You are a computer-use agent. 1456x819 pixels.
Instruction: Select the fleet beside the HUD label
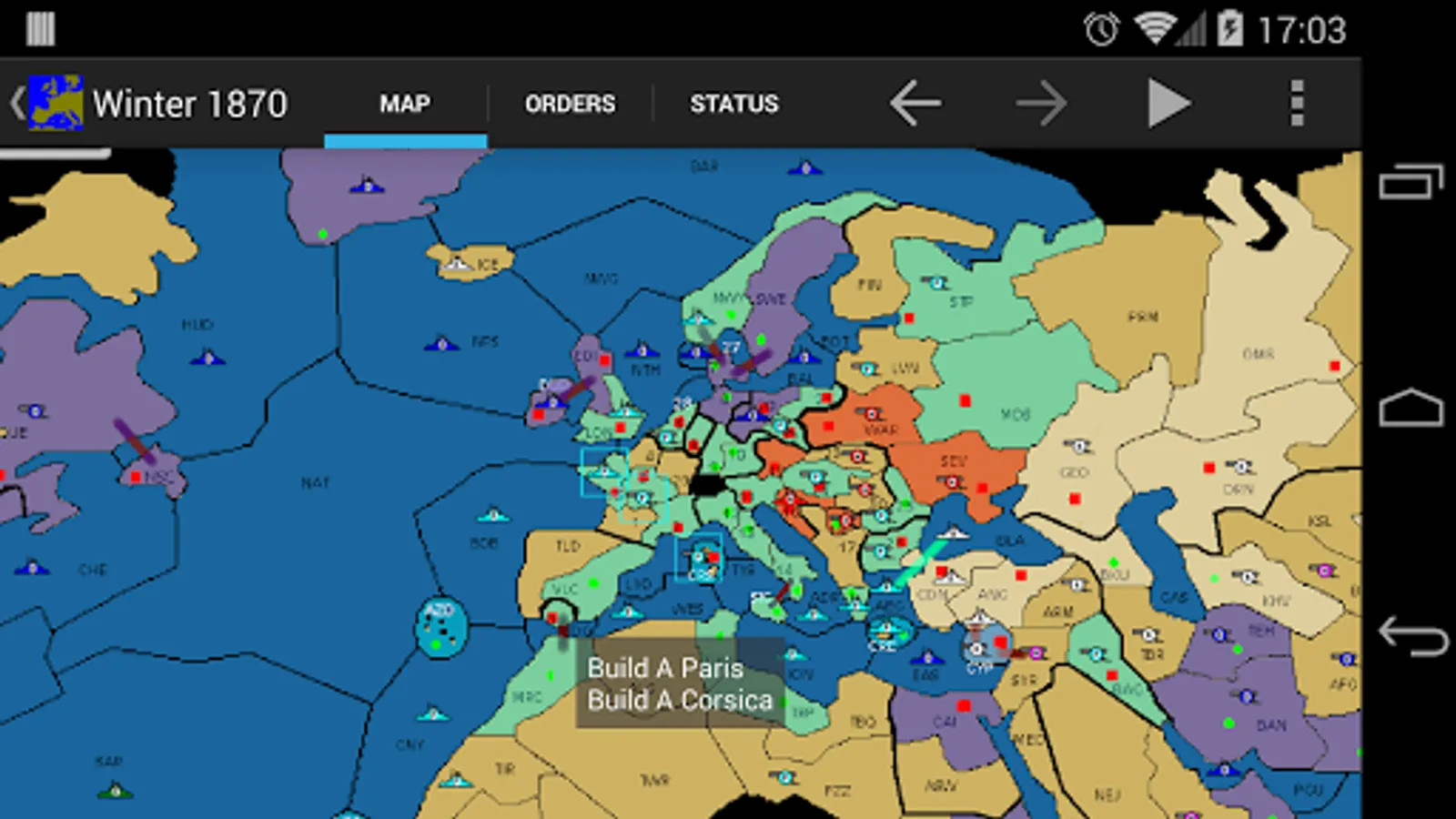[x=207, y=358]
